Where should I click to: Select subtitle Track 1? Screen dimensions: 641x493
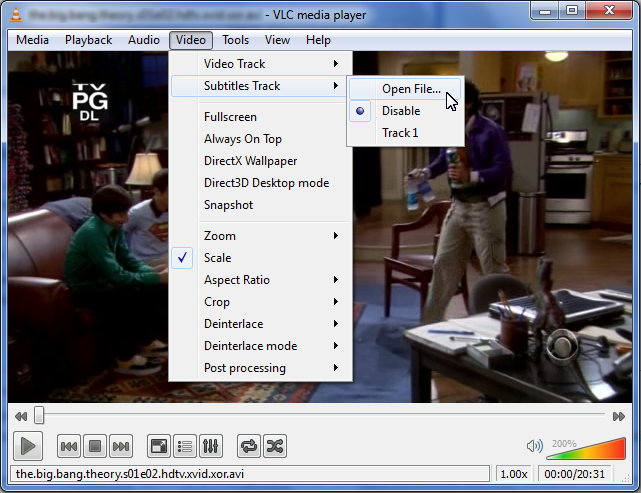[400, 133]
